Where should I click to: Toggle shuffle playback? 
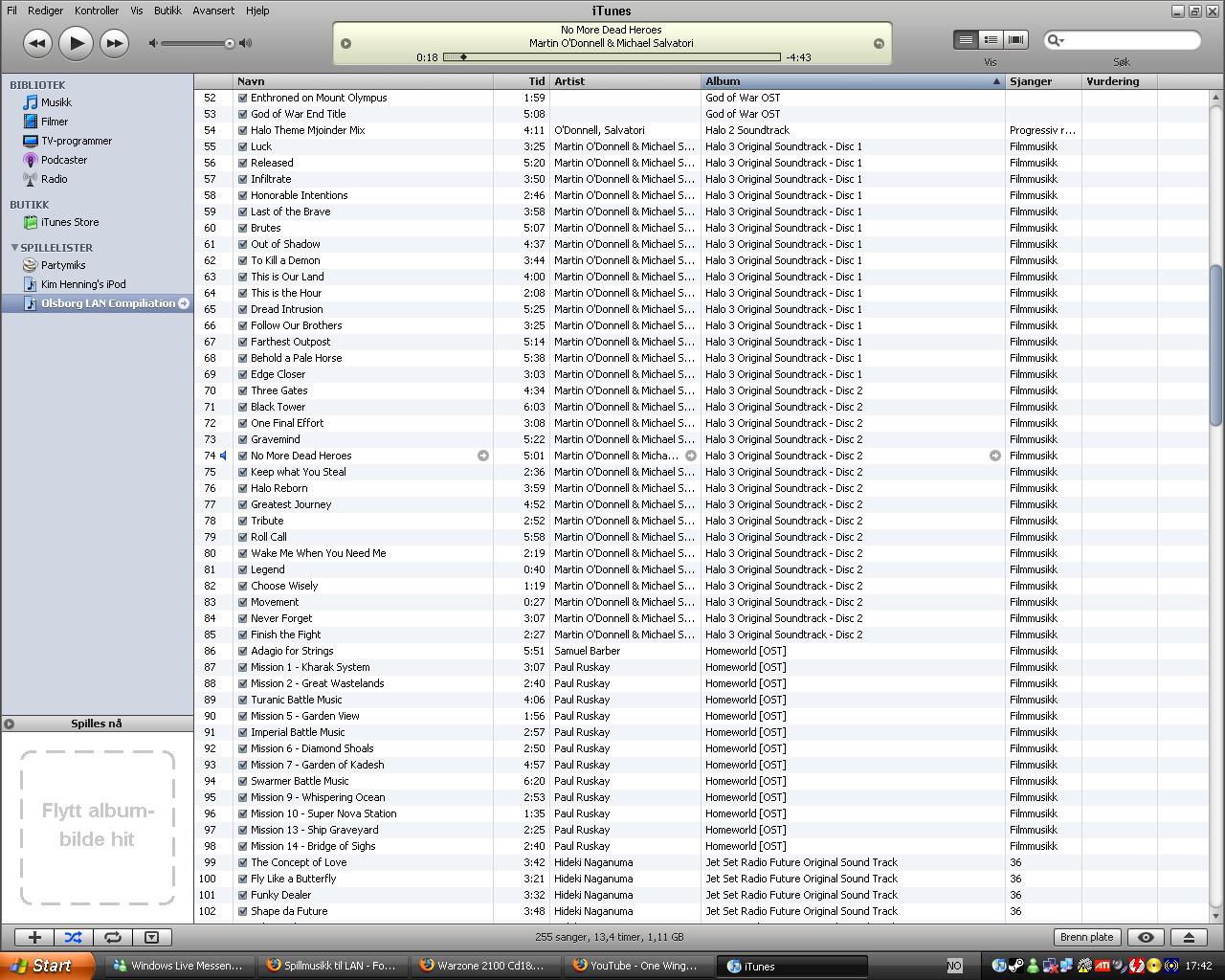coord(74,937)
